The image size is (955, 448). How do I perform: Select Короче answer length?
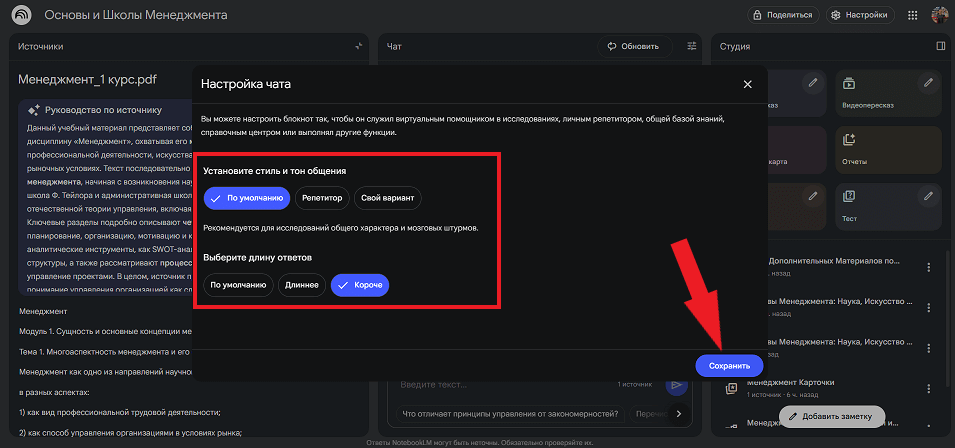tap(360, 285)
